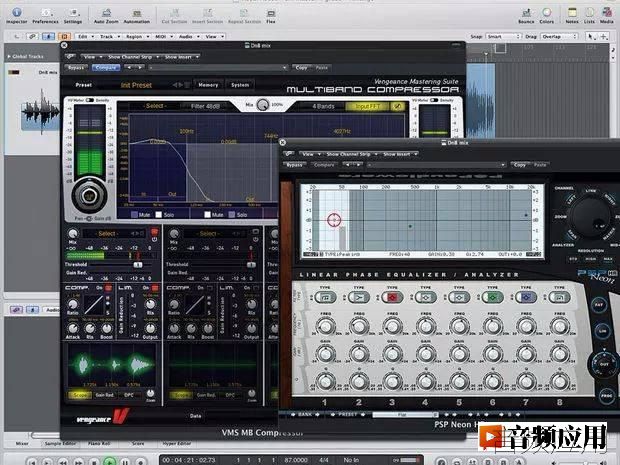Open the Track menu in the arrange area
This screenshot has height=465, width=620.
[x=109, y=36]
